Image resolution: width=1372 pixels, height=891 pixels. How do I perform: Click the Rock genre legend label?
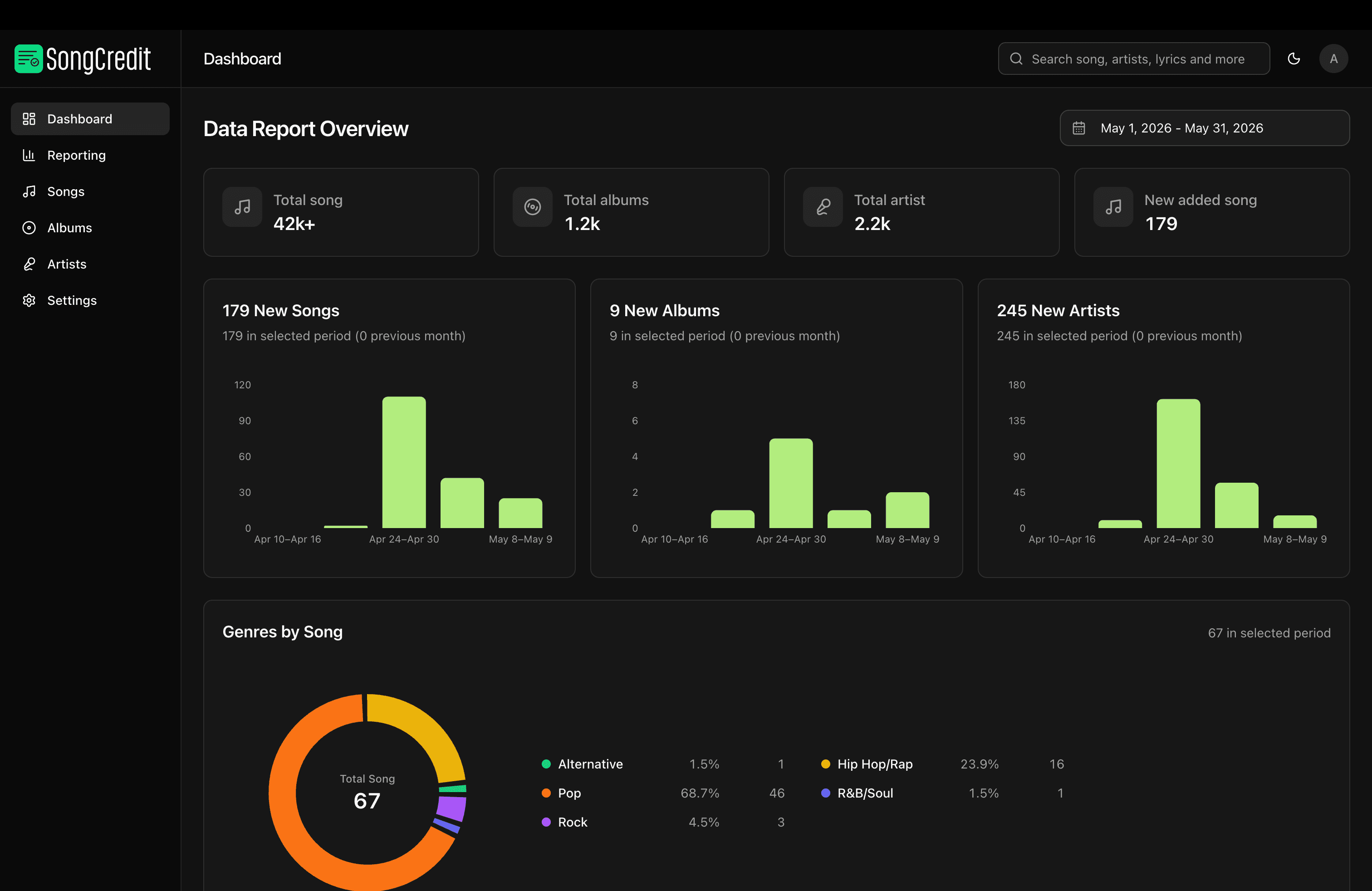(x=573, y=822)
